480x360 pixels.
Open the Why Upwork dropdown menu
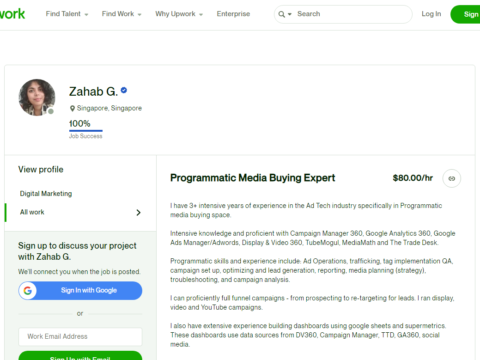(179, 14)
